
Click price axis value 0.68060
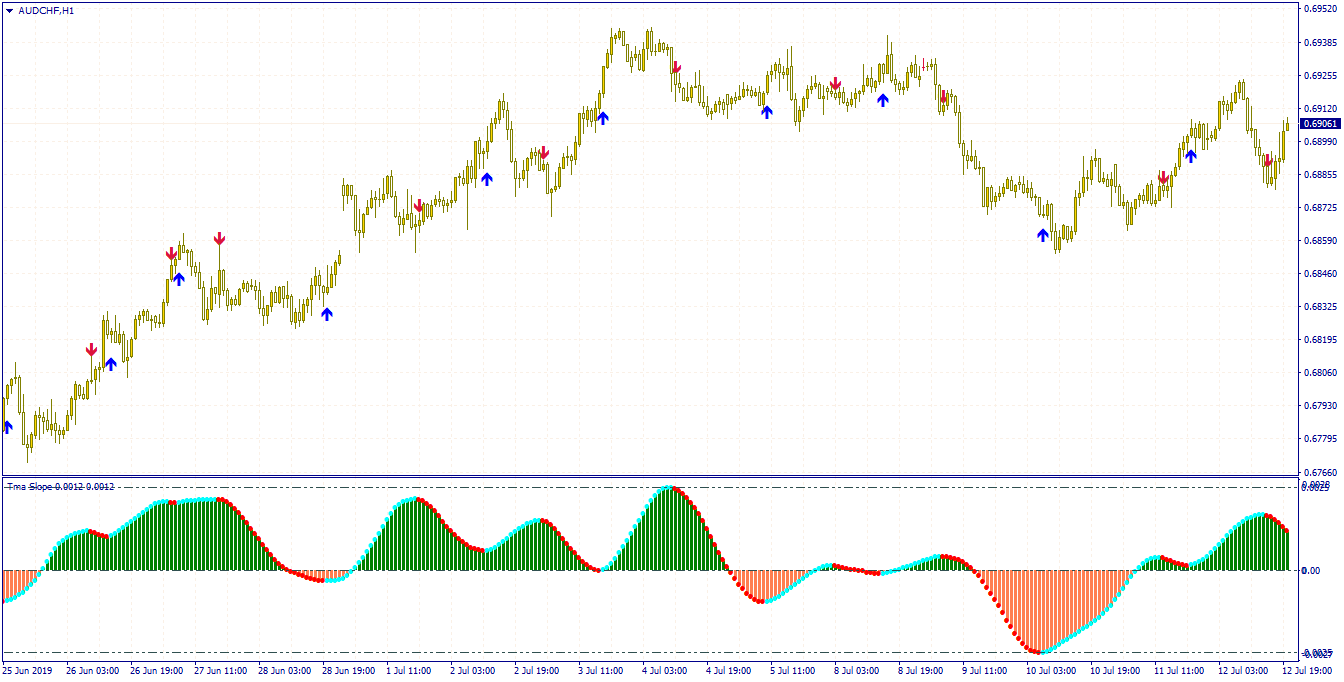(1321, 372)
